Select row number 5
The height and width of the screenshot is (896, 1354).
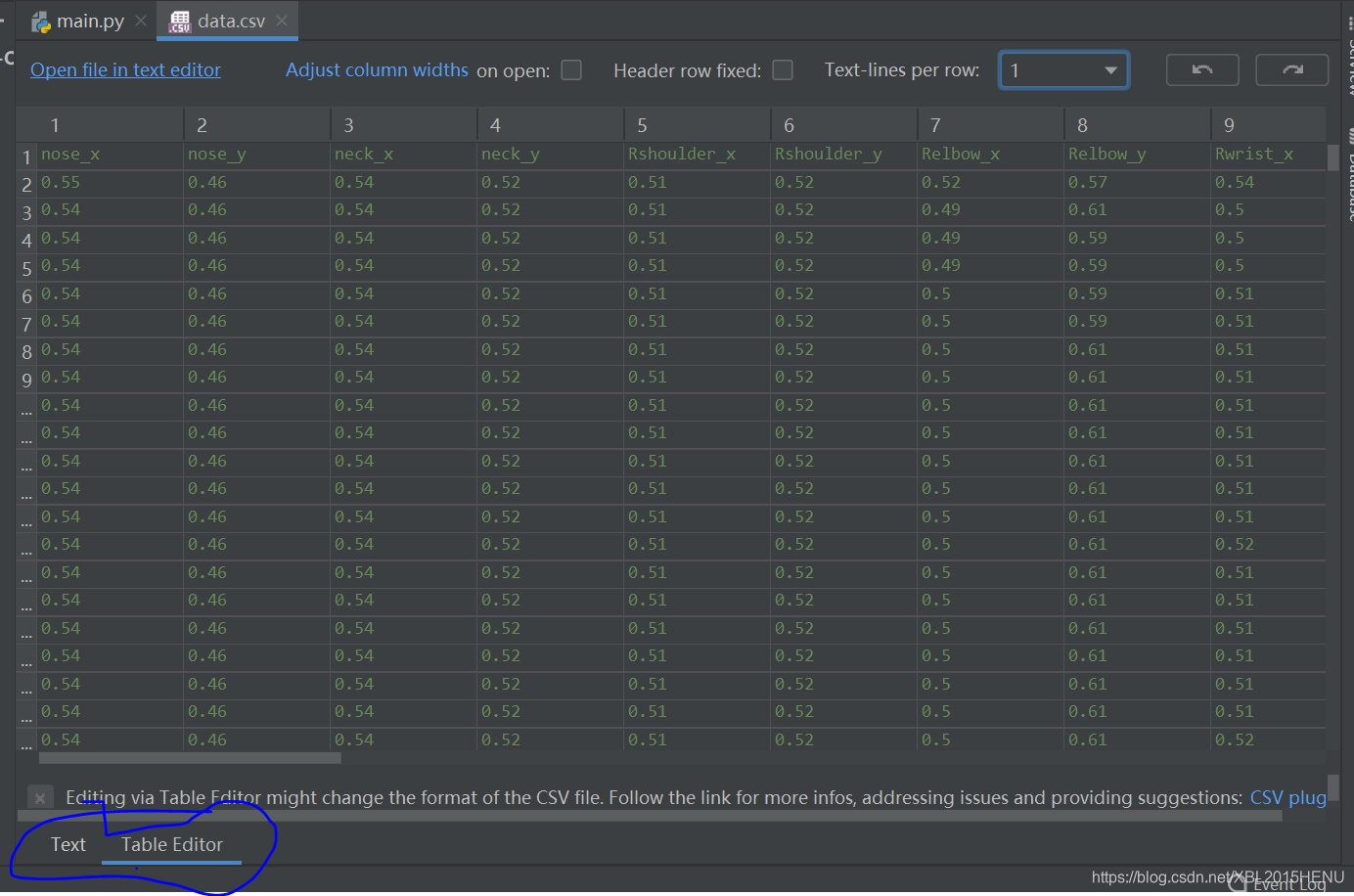point(26,269)
